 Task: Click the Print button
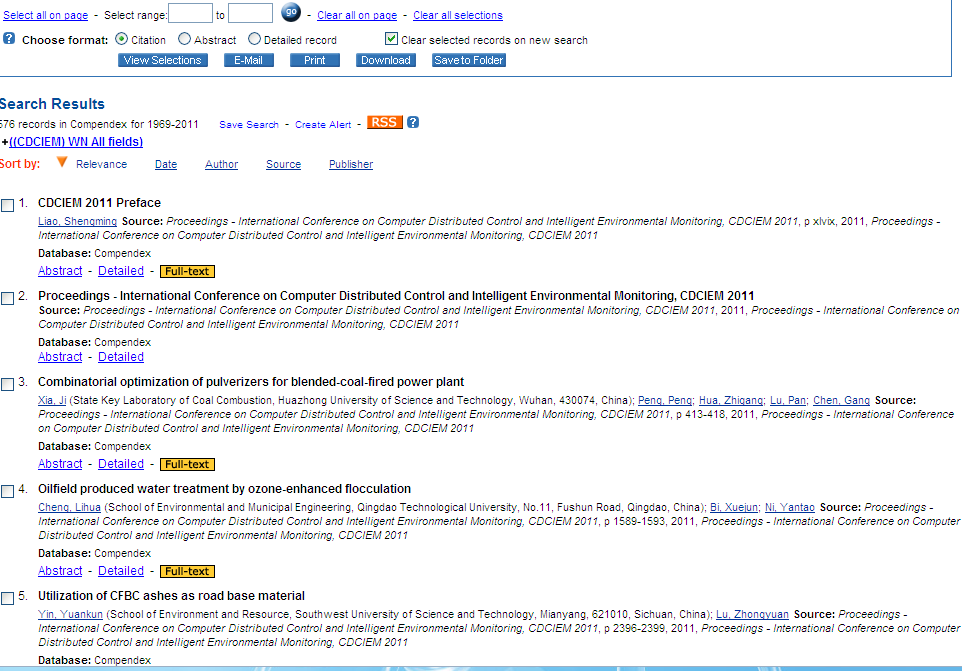315,60
